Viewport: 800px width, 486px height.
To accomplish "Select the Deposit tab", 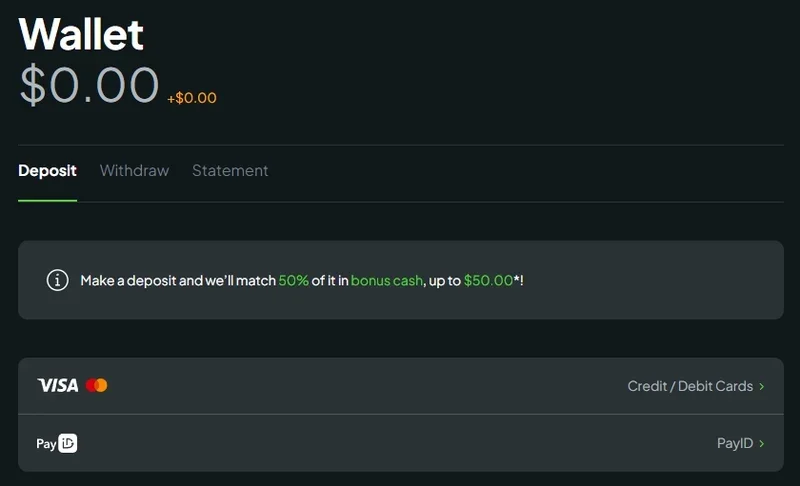I will click(x=47, y=170).
